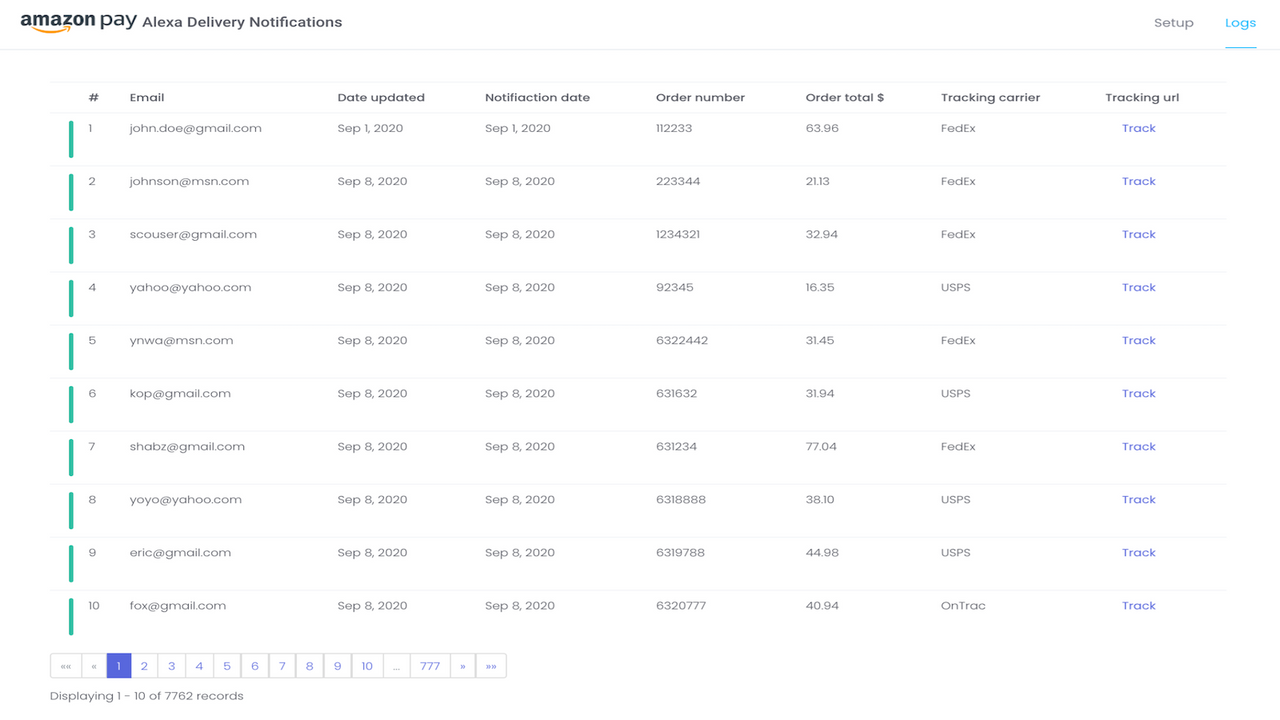Click the OnTrac carrier cell
This screenshot has height=720, width=1280.
(963, 605)
